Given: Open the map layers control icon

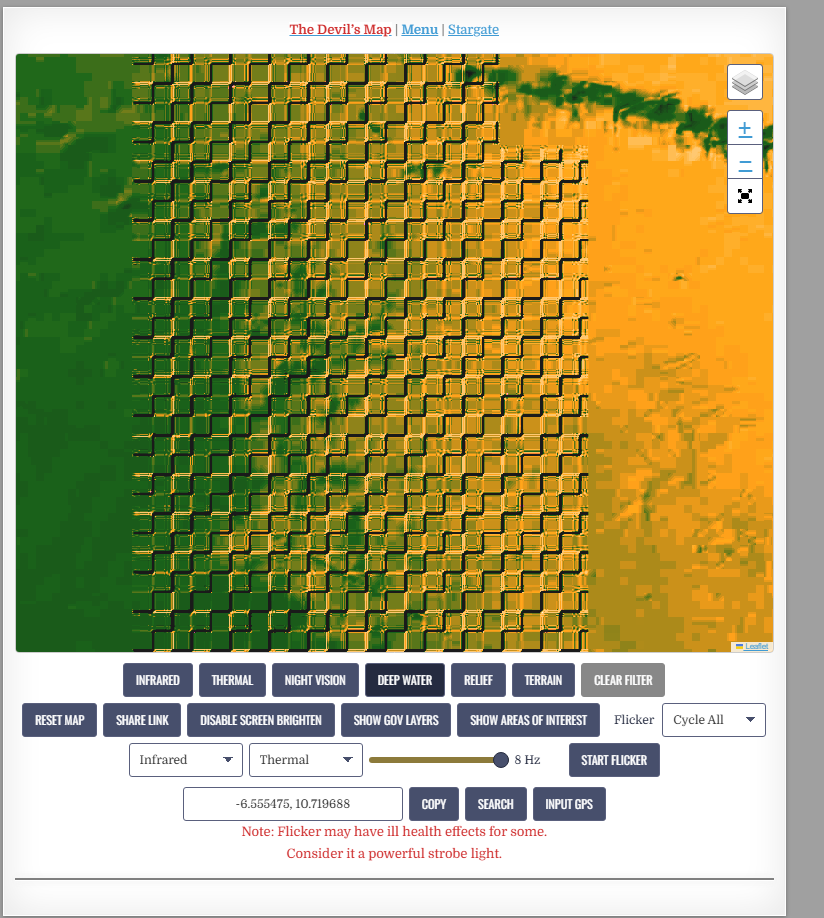Looking at the screenshot, I should [744, 82].
